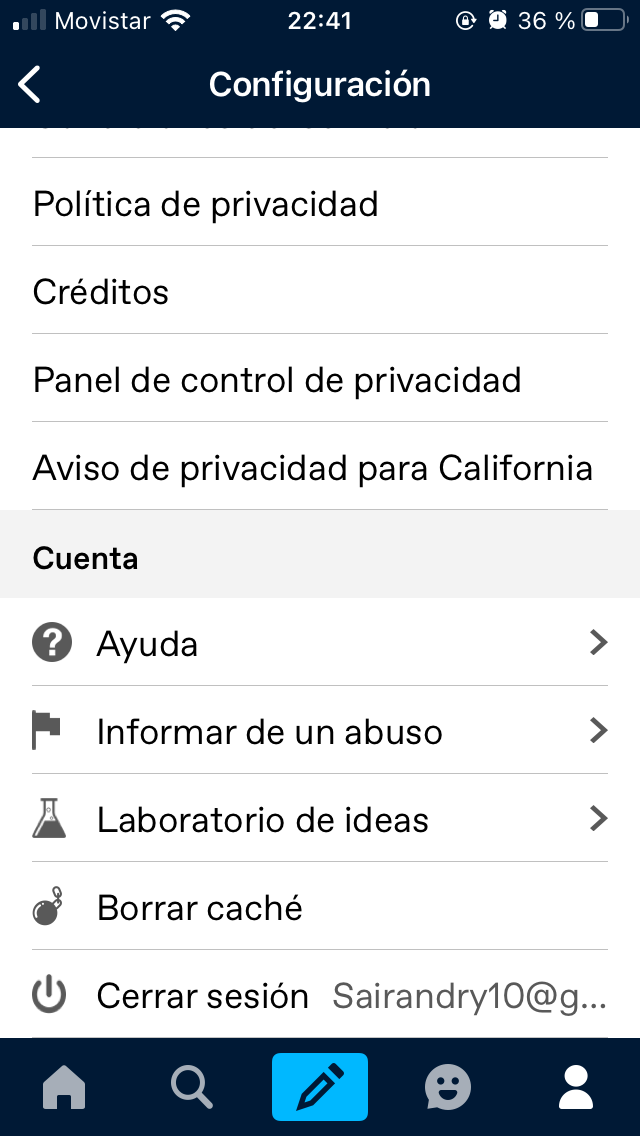Open the Search magnifier tab
Screen dimensions: 640x1136
tap(192, 1086)
